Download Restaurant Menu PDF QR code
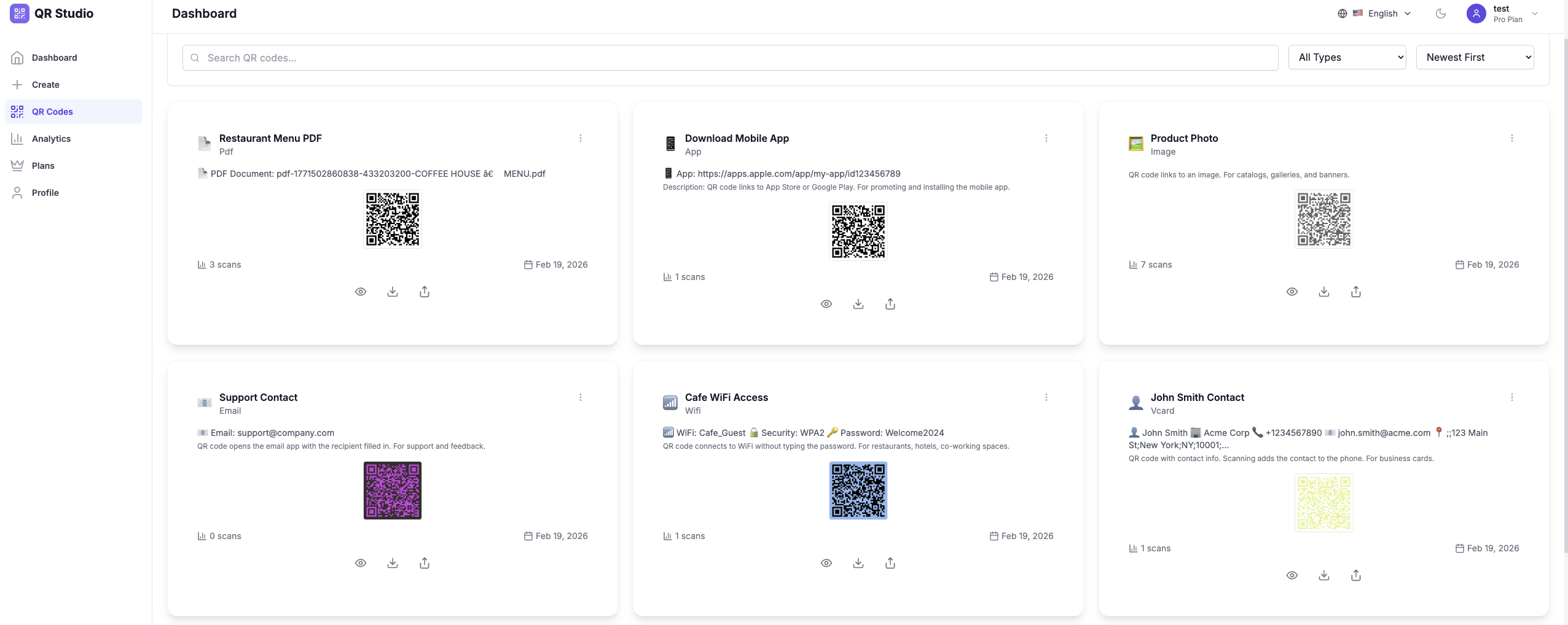 click(x=393, y=292)
